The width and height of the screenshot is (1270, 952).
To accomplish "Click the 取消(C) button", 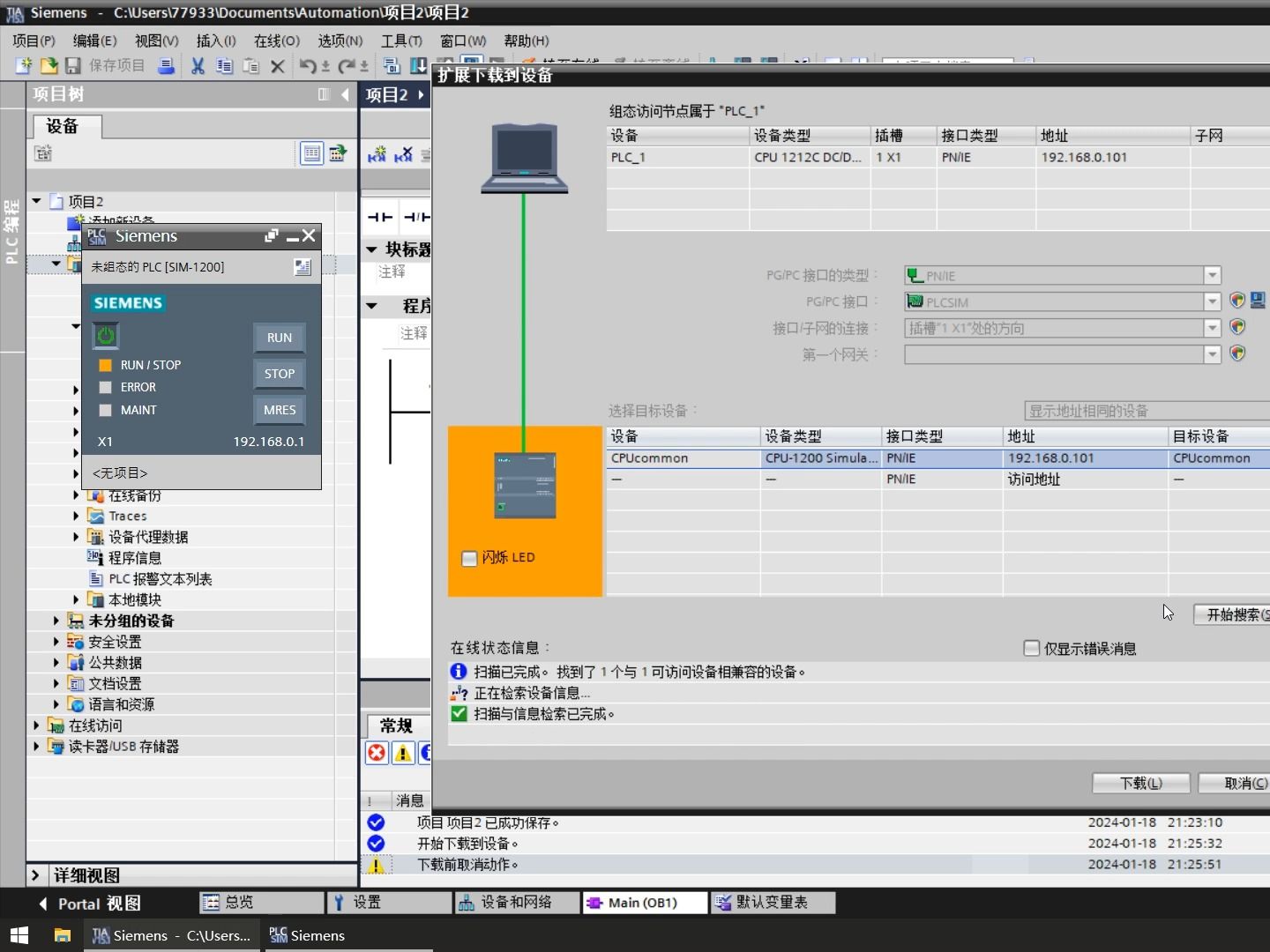I will [1235, 783].
